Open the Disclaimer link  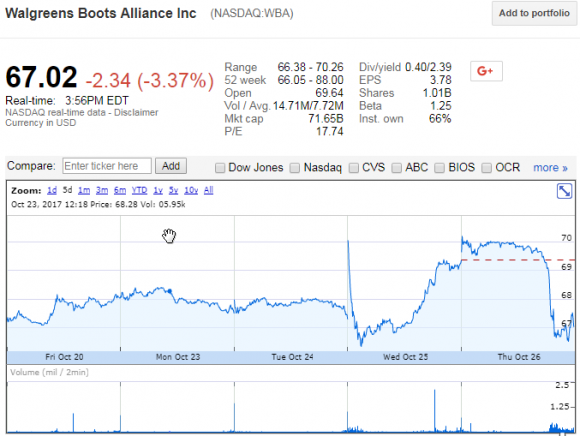[x=136, y=112]
